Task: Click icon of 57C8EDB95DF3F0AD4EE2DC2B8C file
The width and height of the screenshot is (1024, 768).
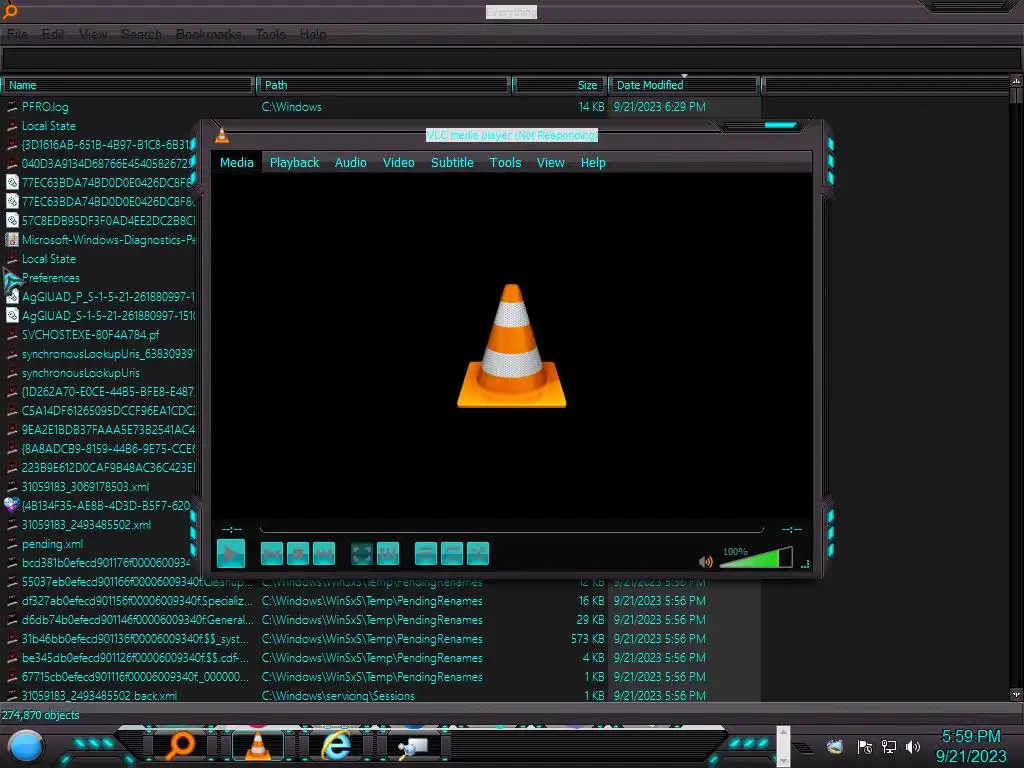Action: click(x=12, y=221)
